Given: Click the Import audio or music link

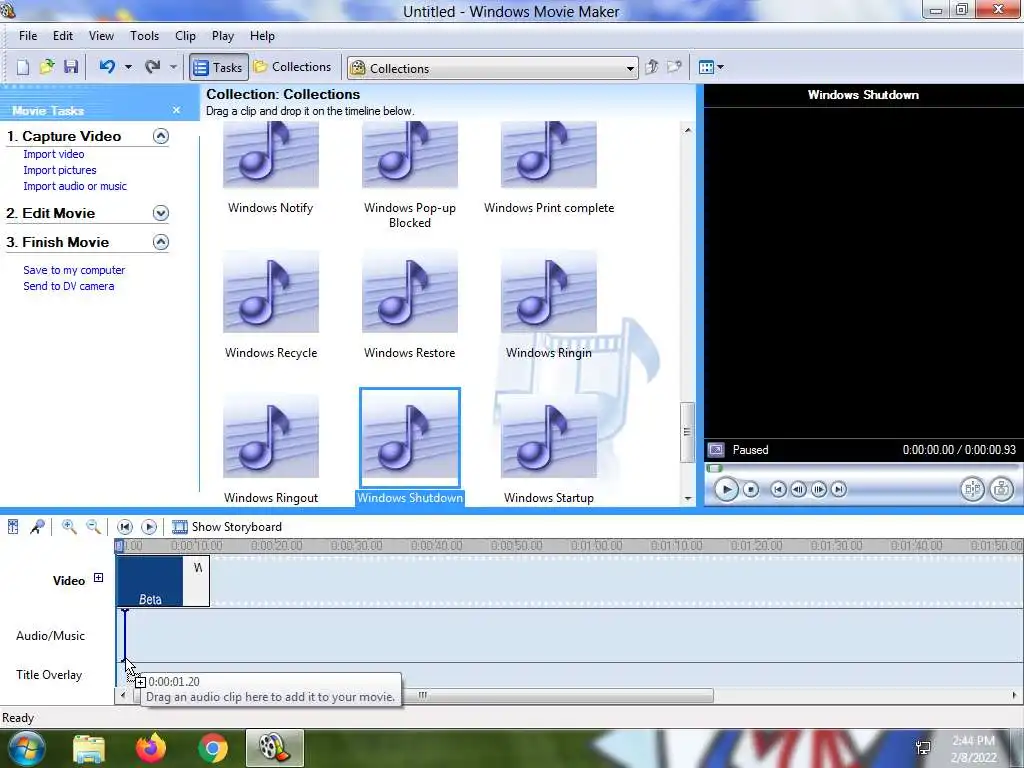Looking at the screenshot, I should pyautogui.click(x=75, y=186).
